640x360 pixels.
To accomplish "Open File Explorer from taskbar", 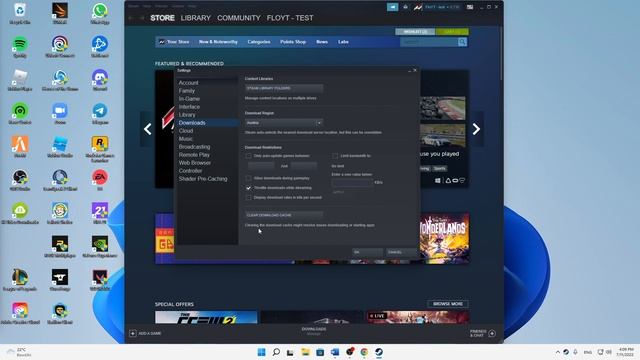I will coord(305,352).
